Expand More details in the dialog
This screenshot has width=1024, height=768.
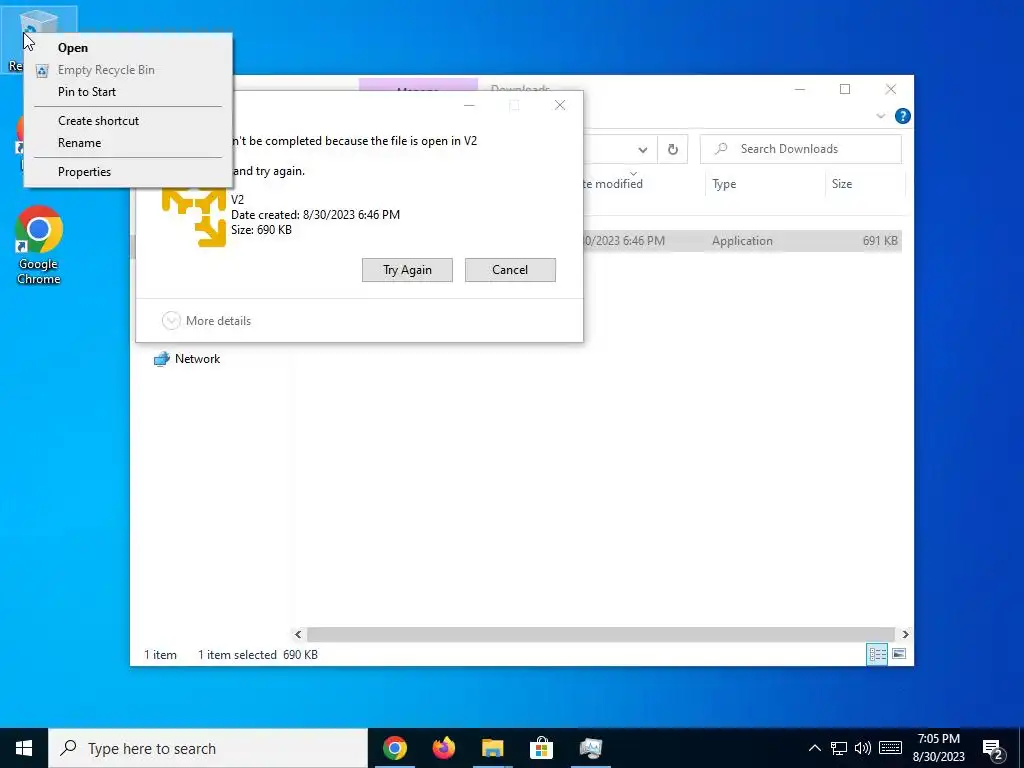tap(206, 321)
